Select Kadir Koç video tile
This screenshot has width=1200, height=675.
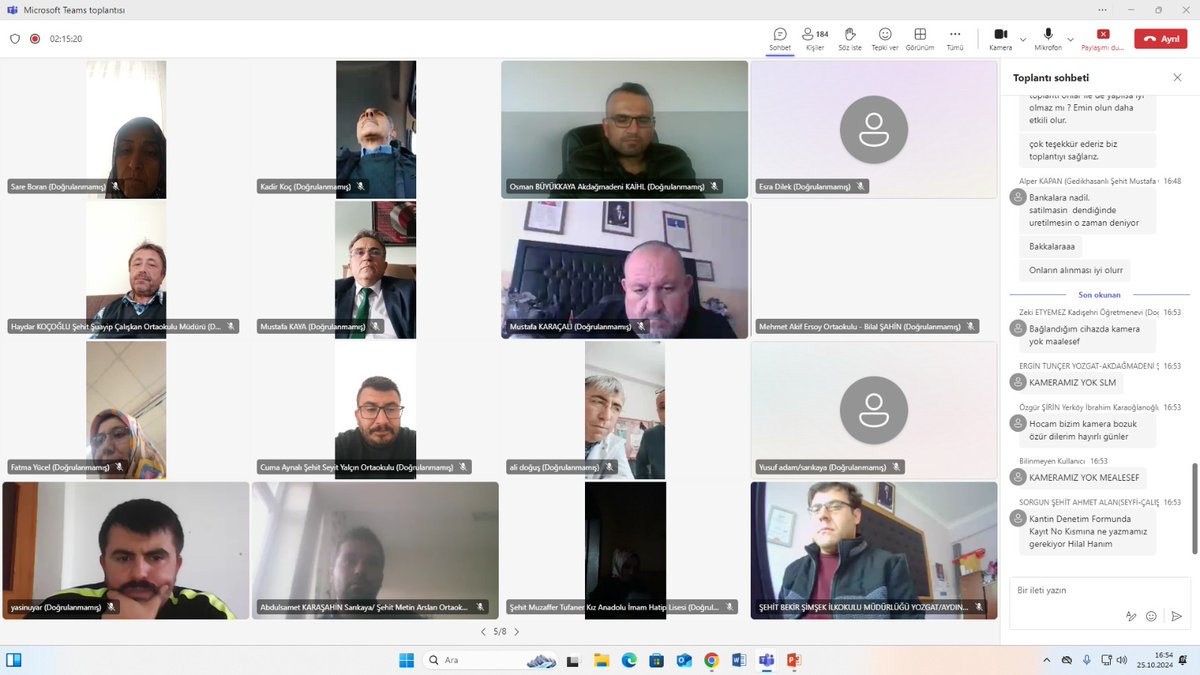point(375,129)
